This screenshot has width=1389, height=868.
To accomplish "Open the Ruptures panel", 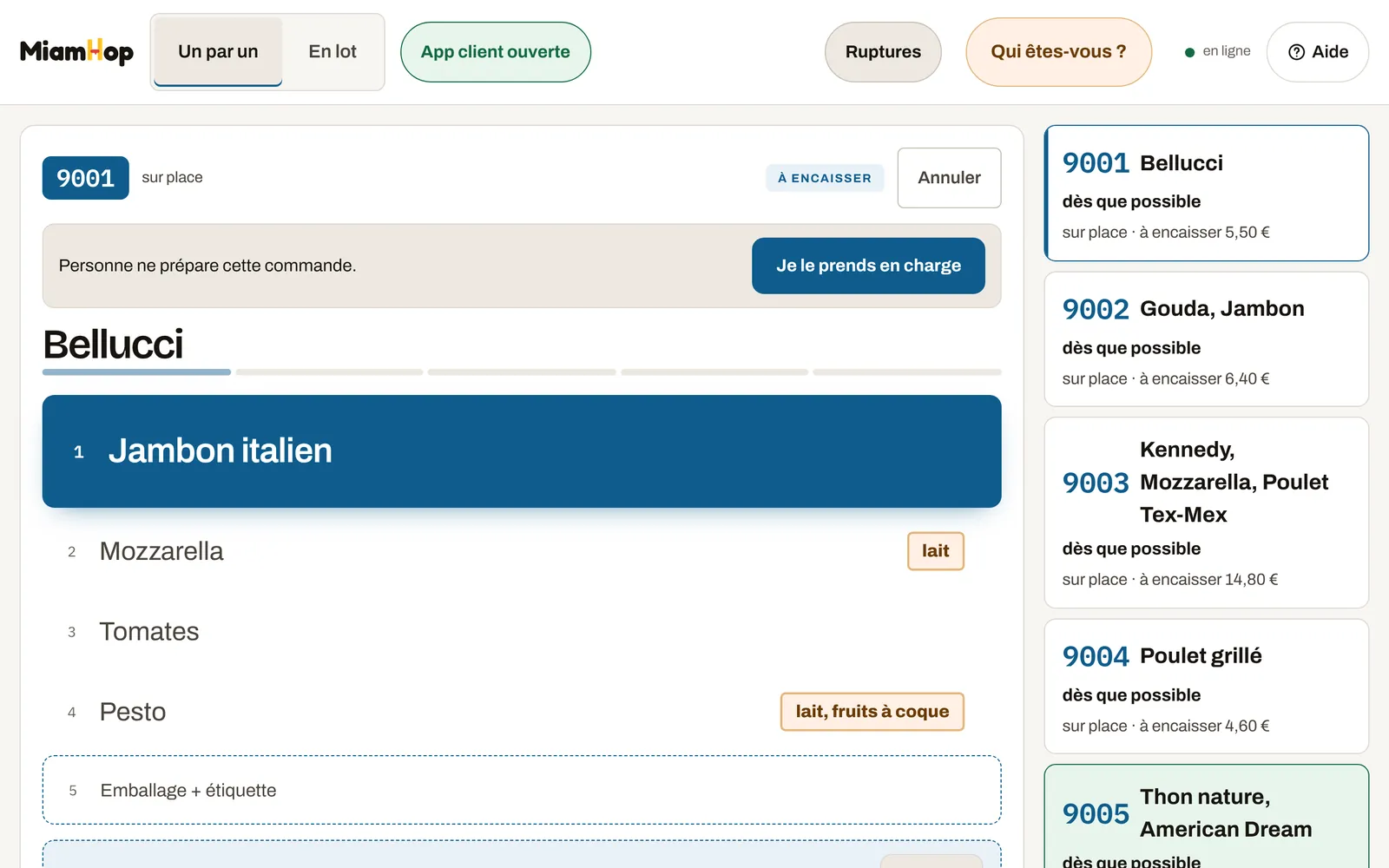I will [883, 52].
